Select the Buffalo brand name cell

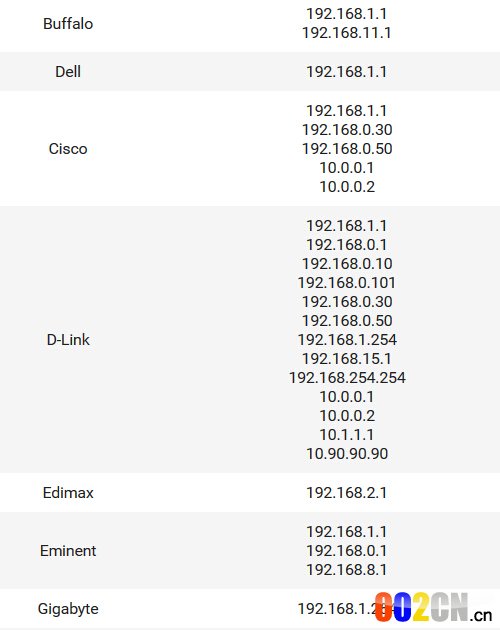(68, 24)
